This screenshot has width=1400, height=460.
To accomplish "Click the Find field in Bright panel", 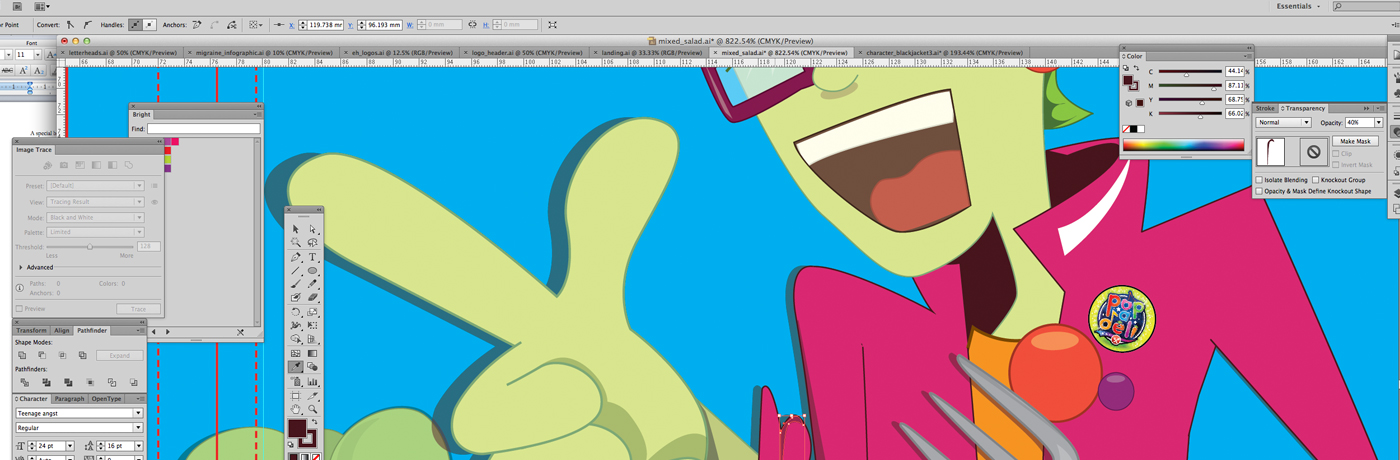I will (203, 129).
